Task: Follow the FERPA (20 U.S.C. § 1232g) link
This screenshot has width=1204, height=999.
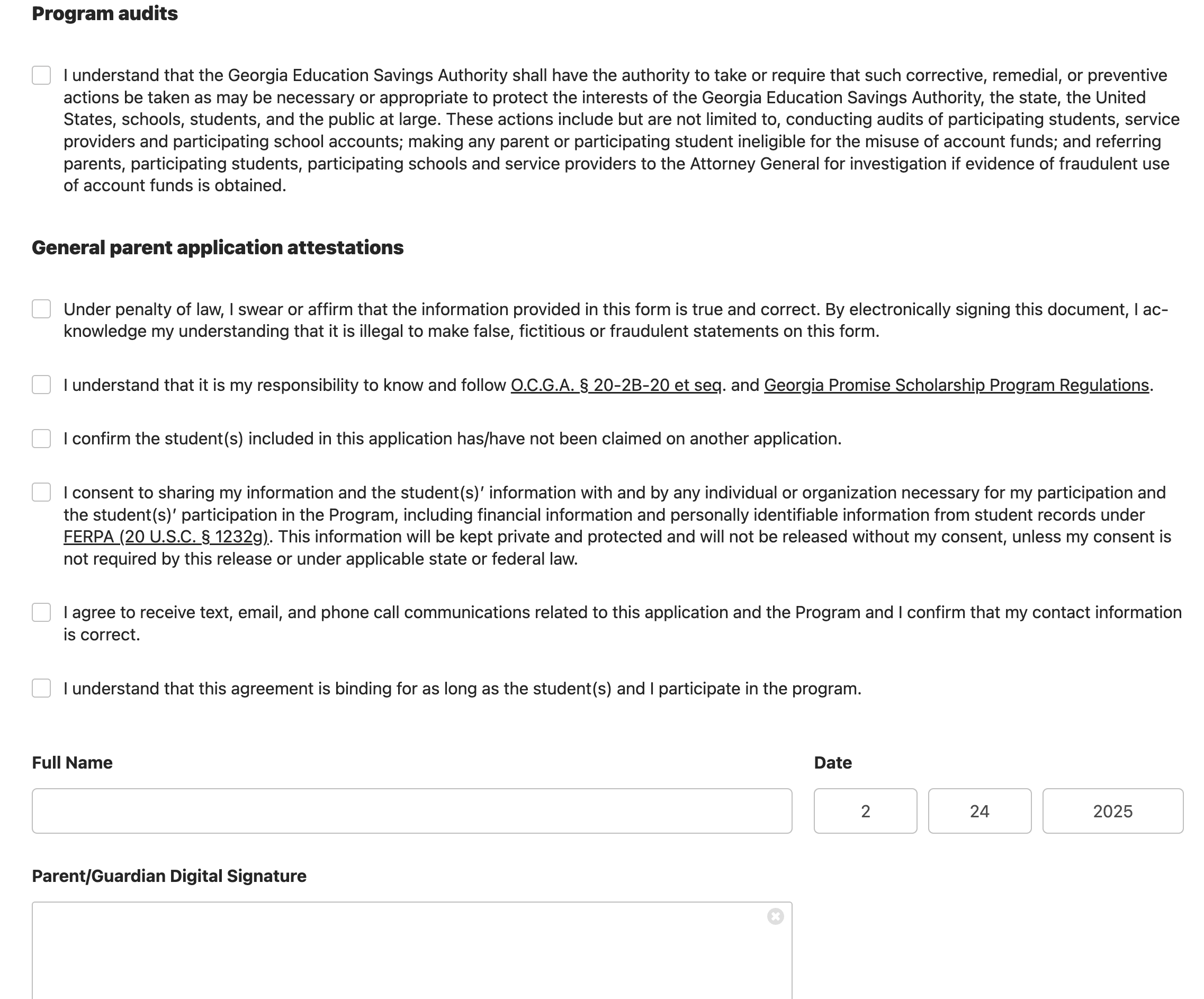Action: pos(166,537)
